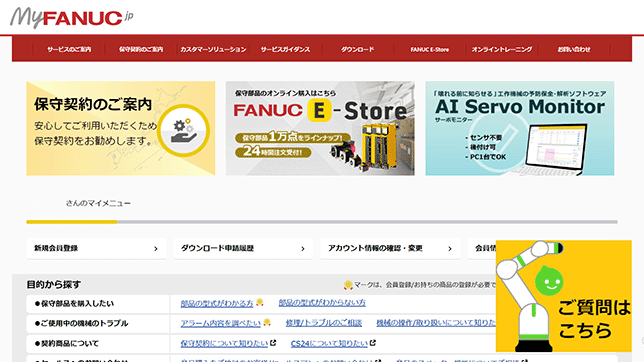Click the gear-and-hand icon in the maintenance banner
This screenshot has width=644, height=362.
tap(183, 131)
